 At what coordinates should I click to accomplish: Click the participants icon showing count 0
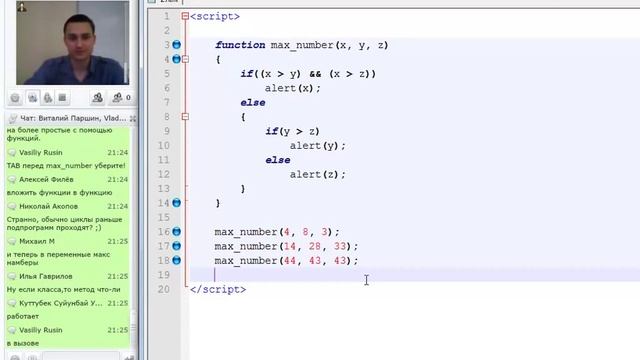click(x=121, y=98)
